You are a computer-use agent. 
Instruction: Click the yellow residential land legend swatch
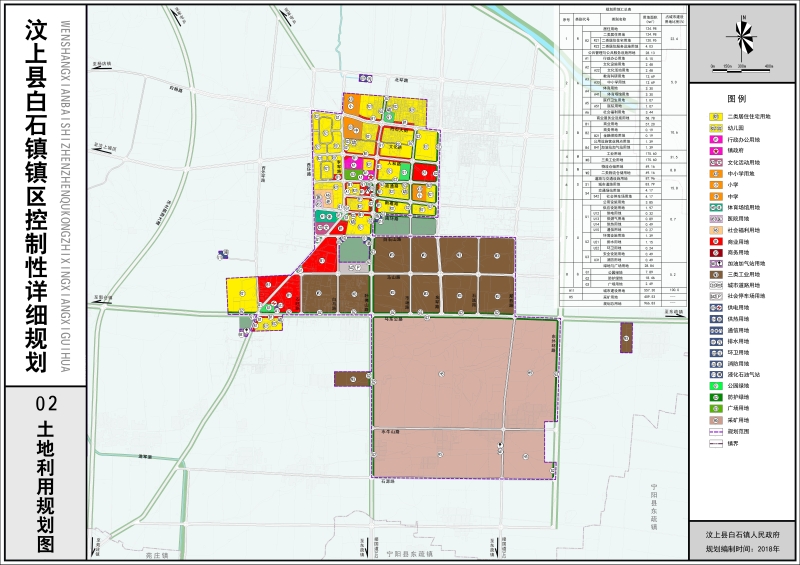pyautogui.click(x=715, y=117)
